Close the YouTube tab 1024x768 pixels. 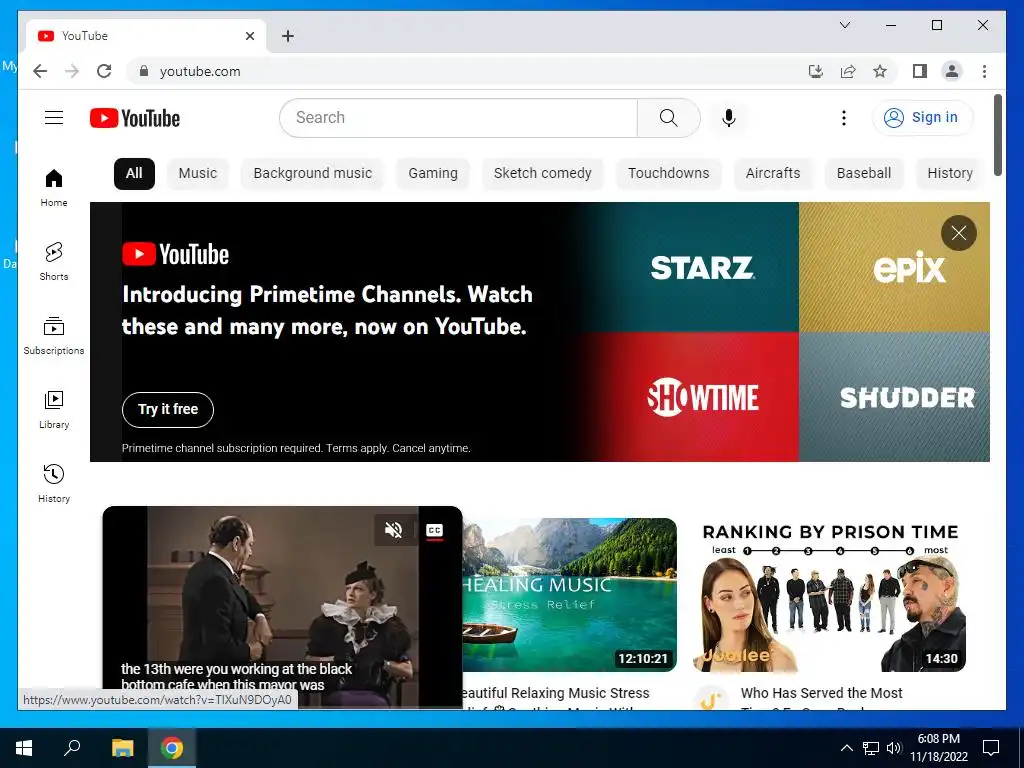click(249, 36)
